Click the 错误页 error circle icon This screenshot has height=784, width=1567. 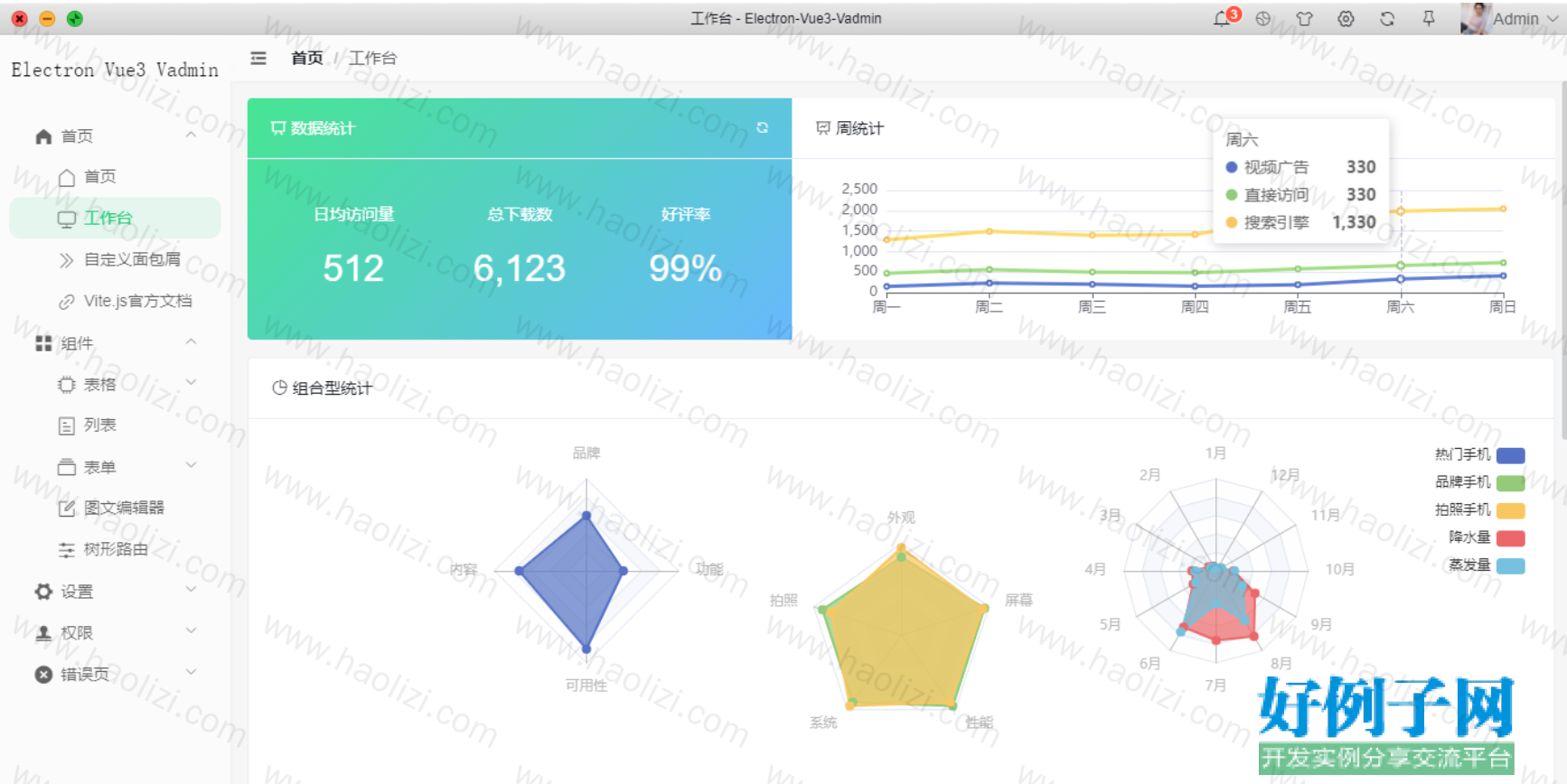pos(43,674)
